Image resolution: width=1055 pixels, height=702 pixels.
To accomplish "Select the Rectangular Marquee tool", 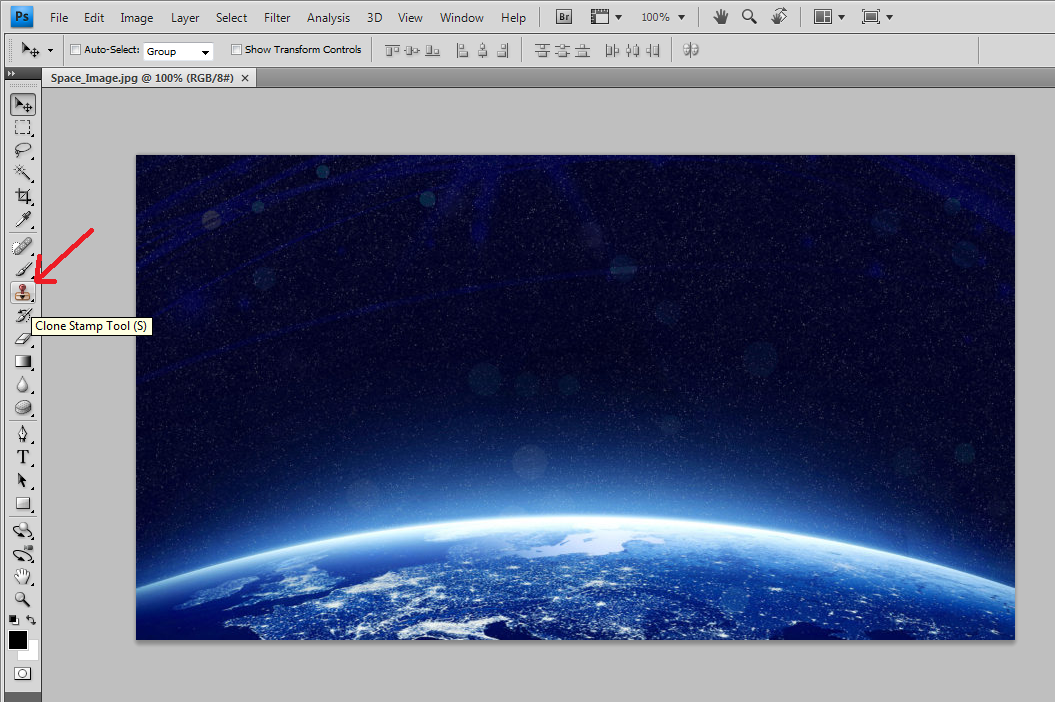I will coord(23,127).
